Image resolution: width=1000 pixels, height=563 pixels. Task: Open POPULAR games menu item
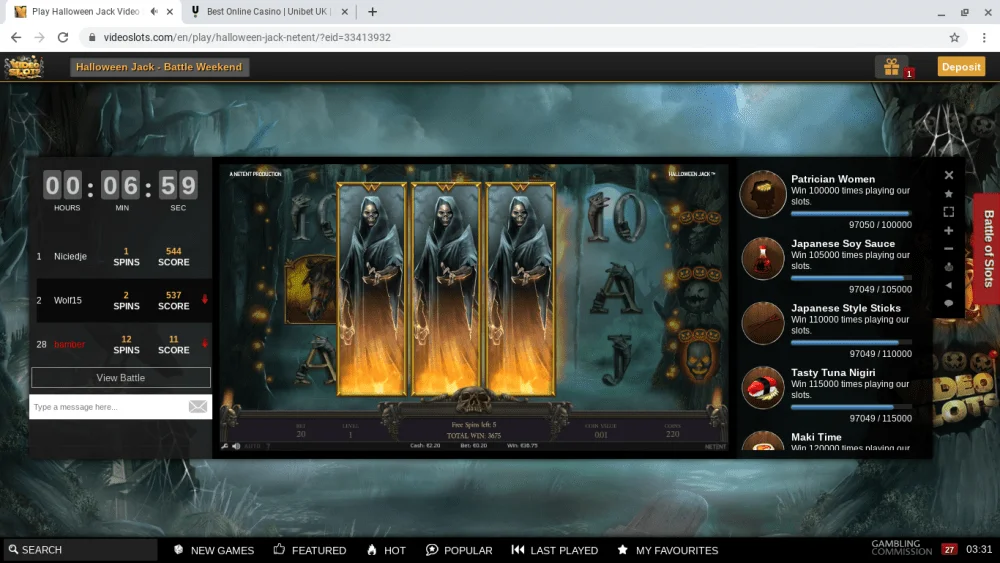[x=459, y=550]
